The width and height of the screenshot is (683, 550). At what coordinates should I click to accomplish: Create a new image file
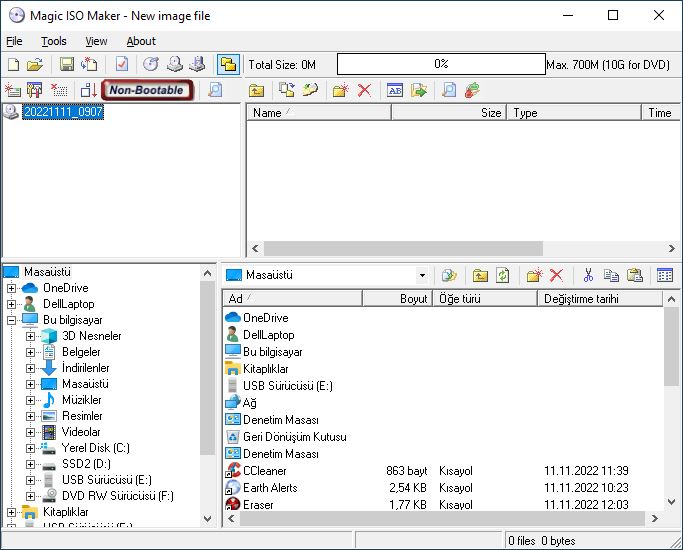(14, 65)
